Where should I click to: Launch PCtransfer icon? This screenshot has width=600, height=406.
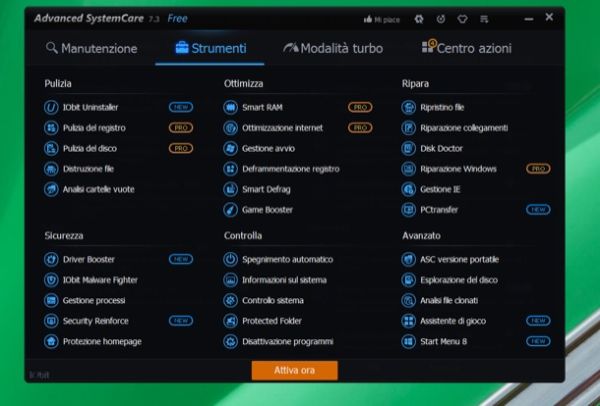pyautogui.click(x=408, y=210)
